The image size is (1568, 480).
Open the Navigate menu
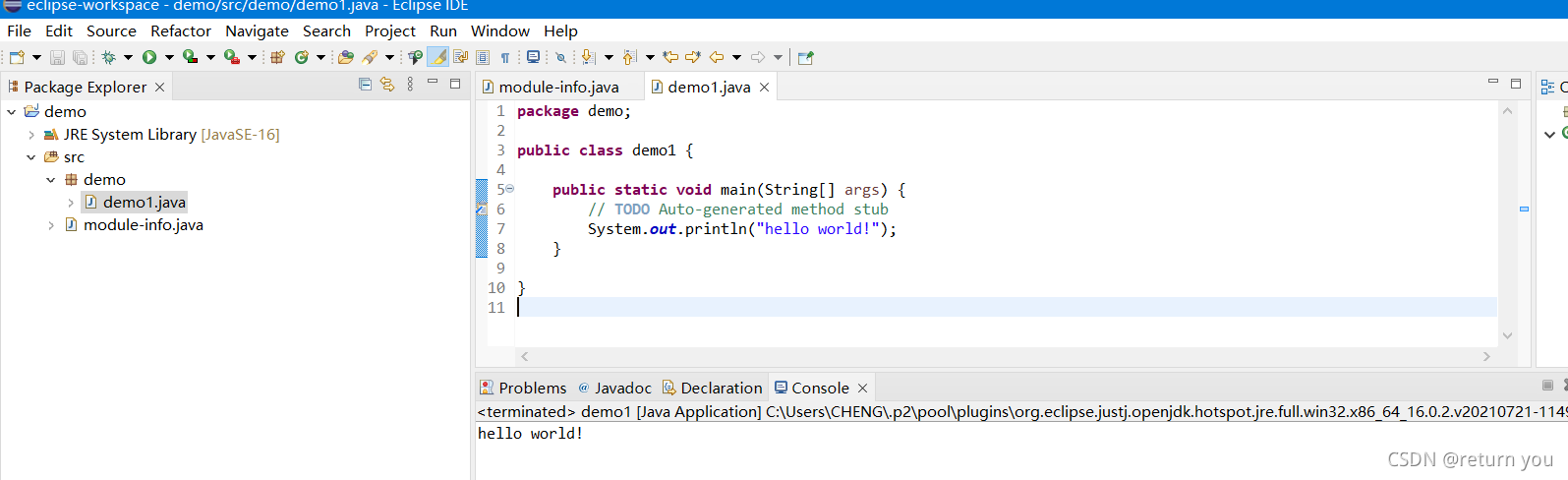(257, 31)
